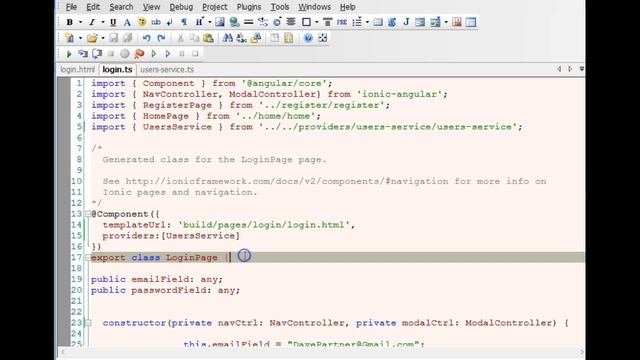The width and height of the screenshot is (640, 360).
Task: Open the Help menu
Action: point(348,7)
